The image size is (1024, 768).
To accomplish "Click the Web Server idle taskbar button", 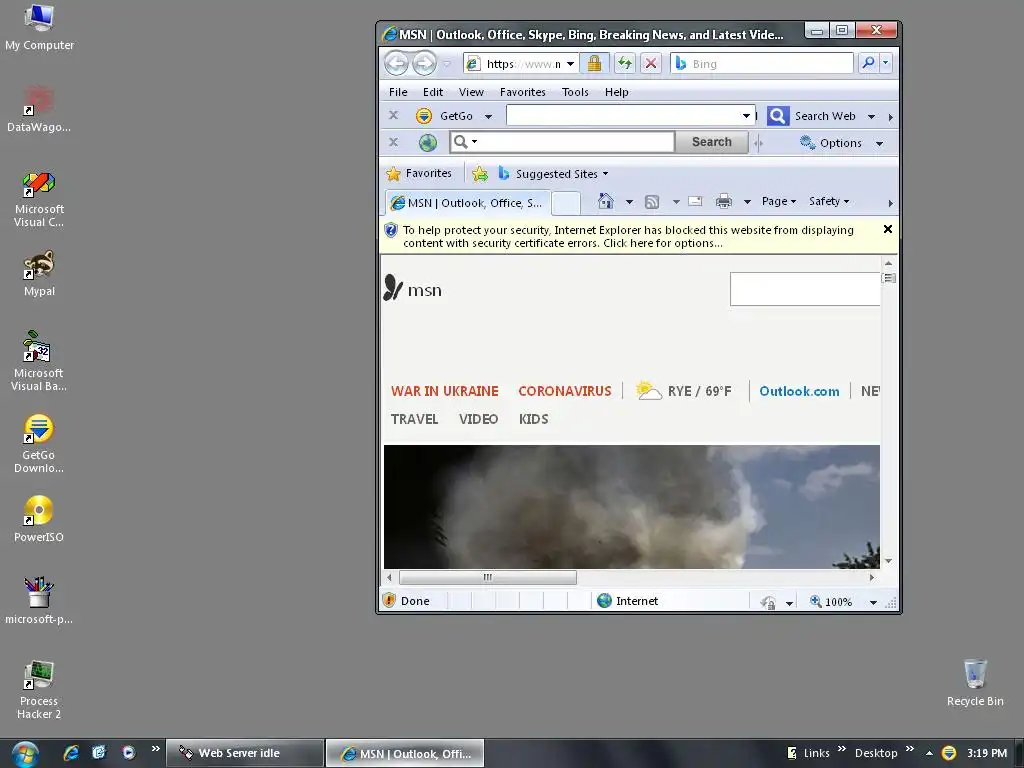I will [x=245, y=753].
